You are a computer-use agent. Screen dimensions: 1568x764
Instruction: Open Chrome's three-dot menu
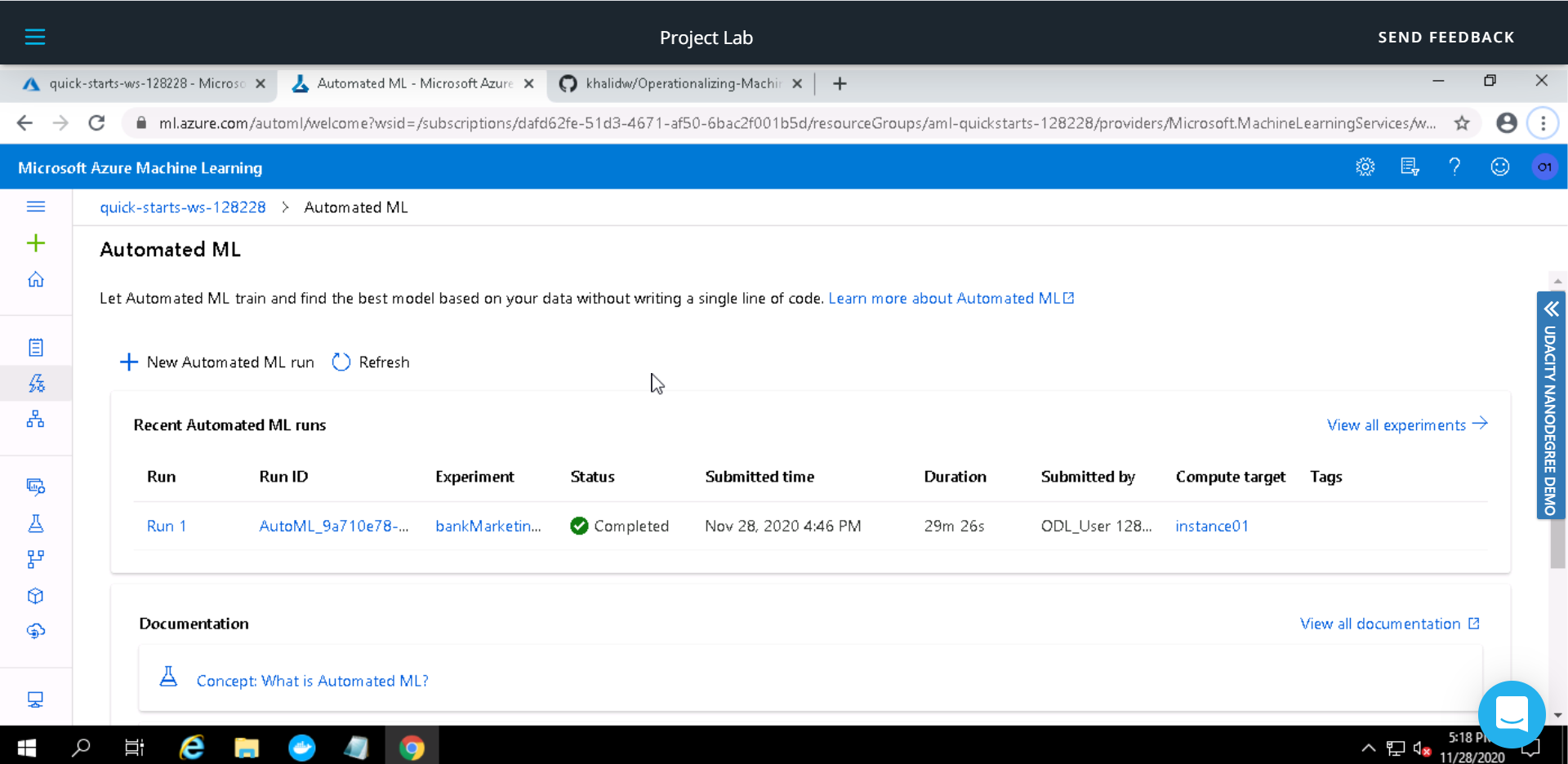click(x=1543, y=122)
